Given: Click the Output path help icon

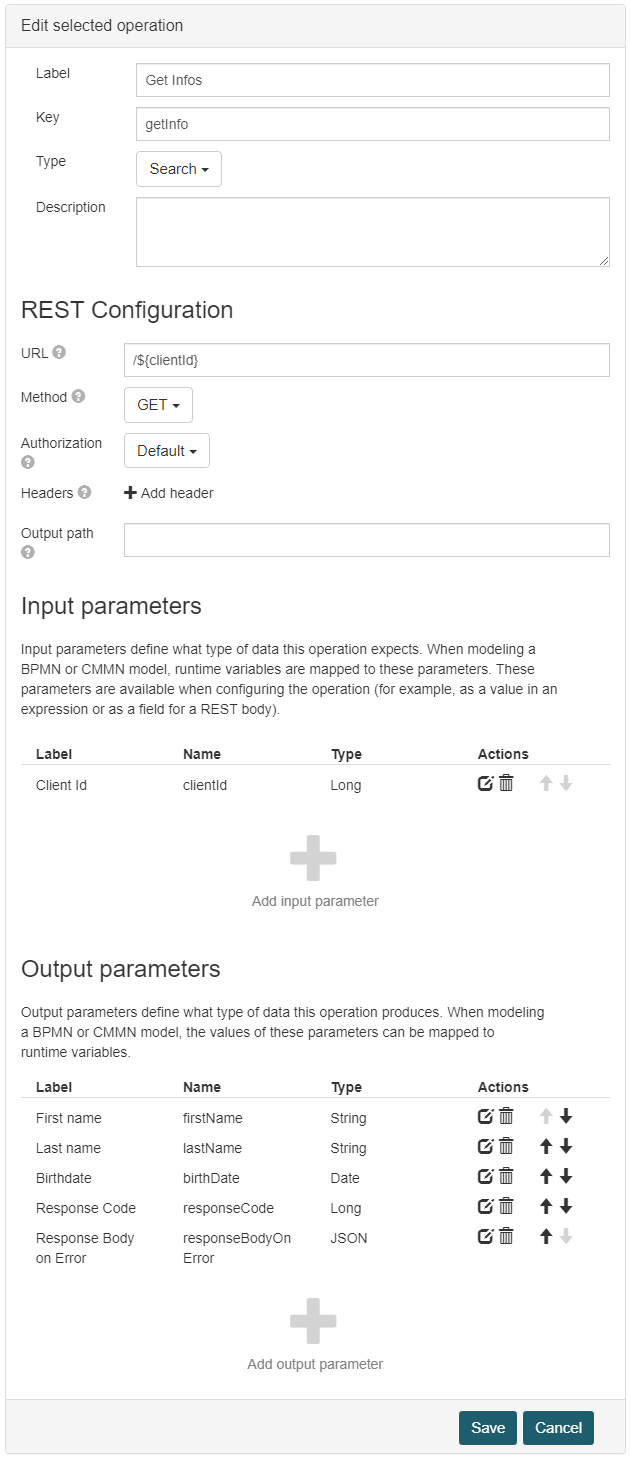Looking at the screenshot, I should pyautogui.click(x=28, y=552).
